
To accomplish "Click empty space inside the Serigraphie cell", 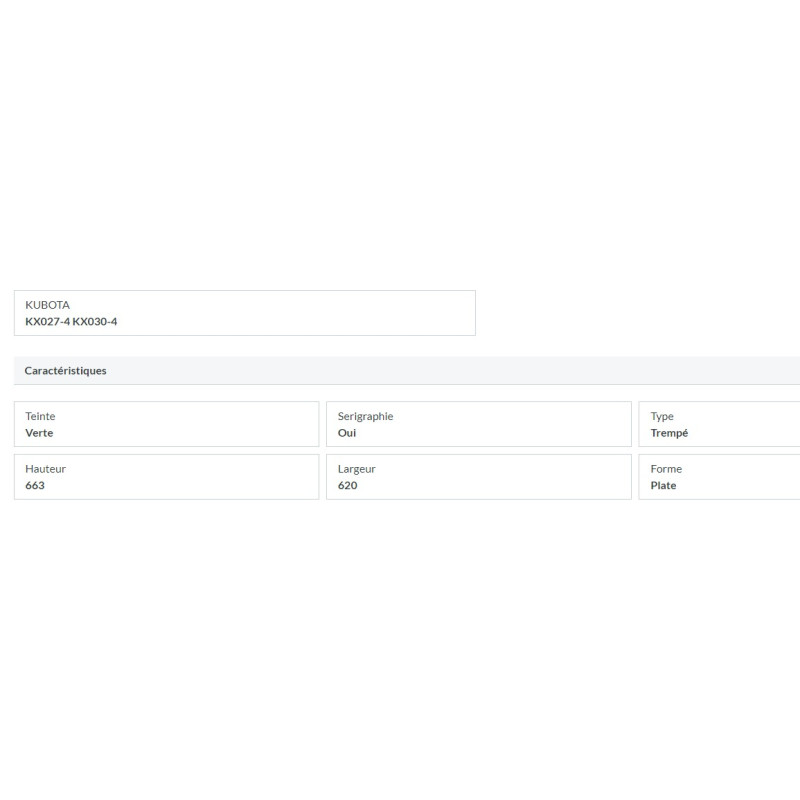I will click(510, 424).
